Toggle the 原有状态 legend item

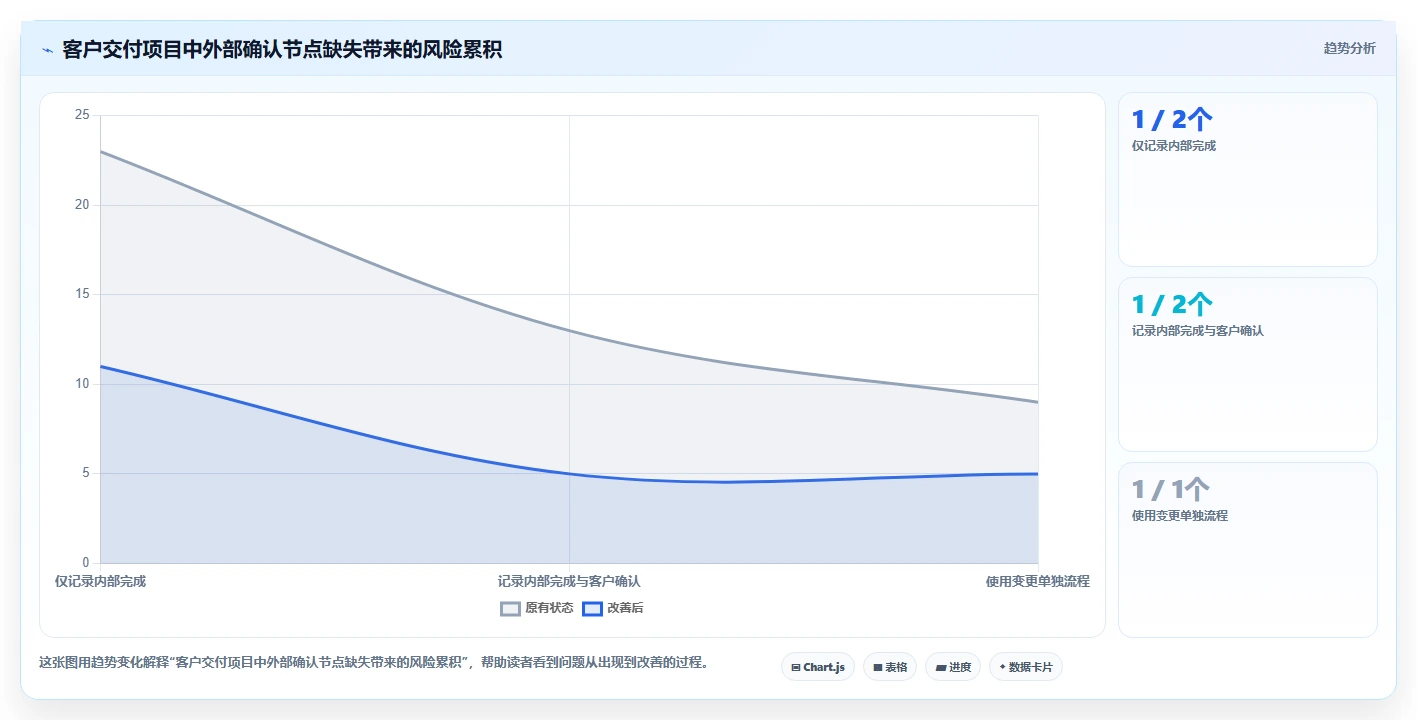[x=537, y=608]
